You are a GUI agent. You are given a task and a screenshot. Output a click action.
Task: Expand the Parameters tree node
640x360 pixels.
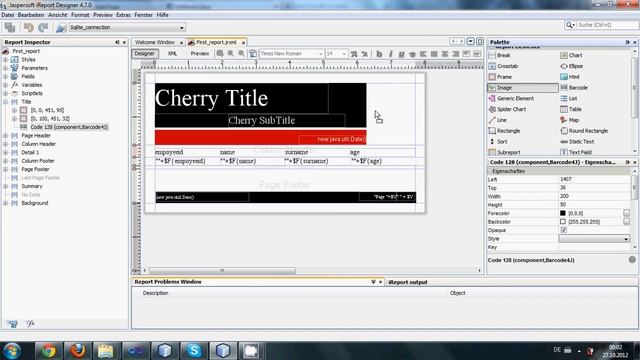coord(6,68)
